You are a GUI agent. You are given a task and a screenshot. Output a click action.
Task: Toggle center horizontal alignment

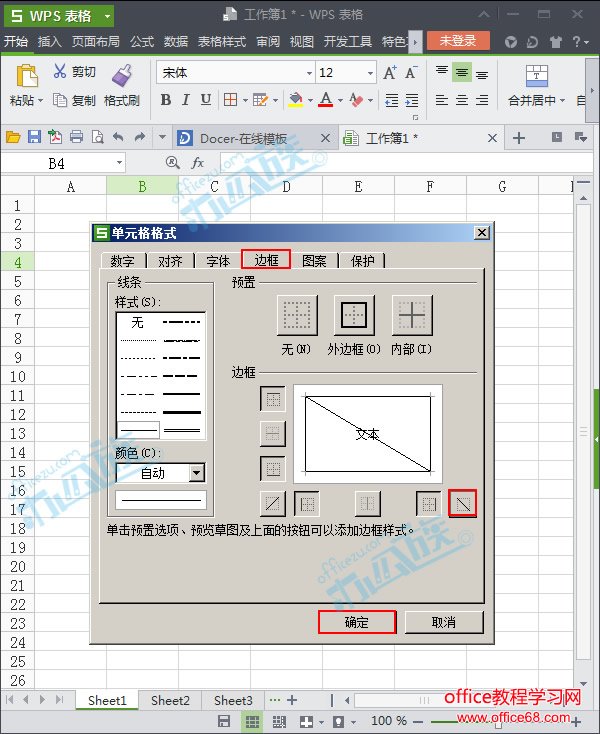[462, 100]
